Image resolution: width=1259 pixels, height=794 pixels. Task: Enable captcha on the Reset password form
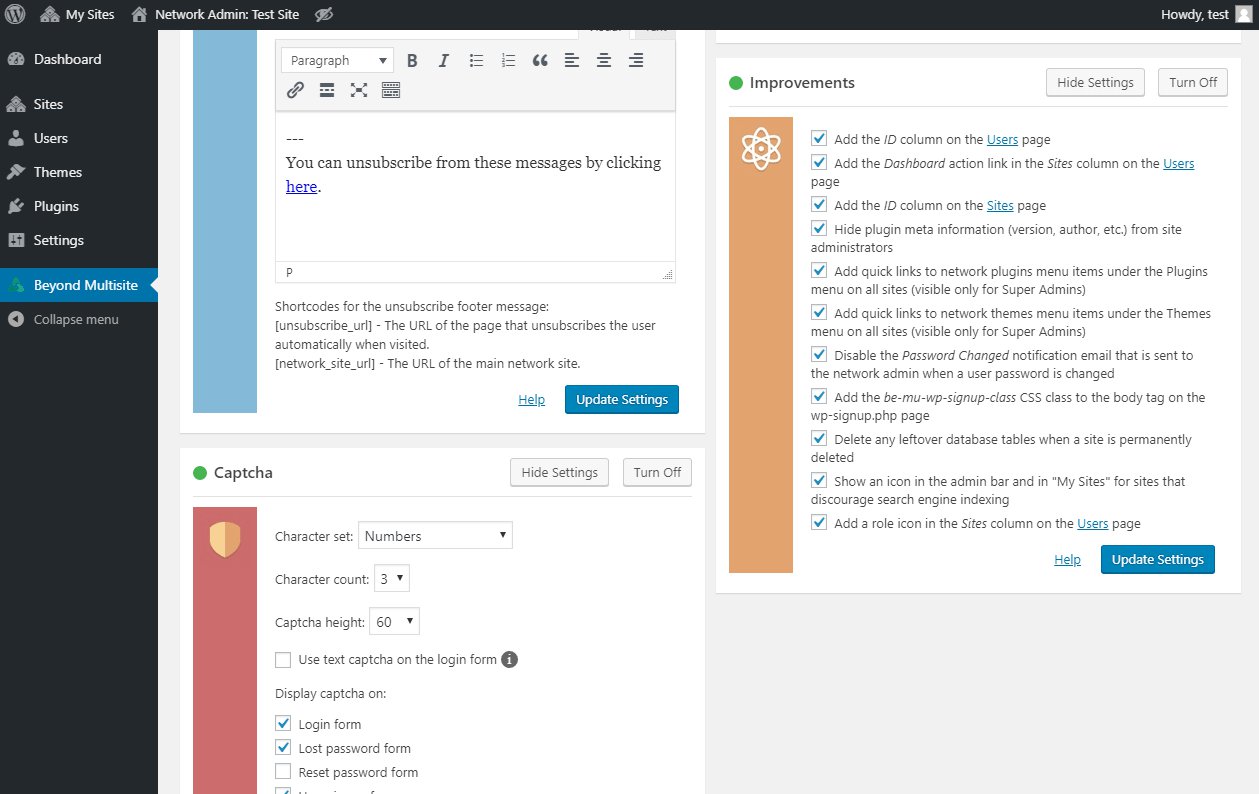(283, 771)
